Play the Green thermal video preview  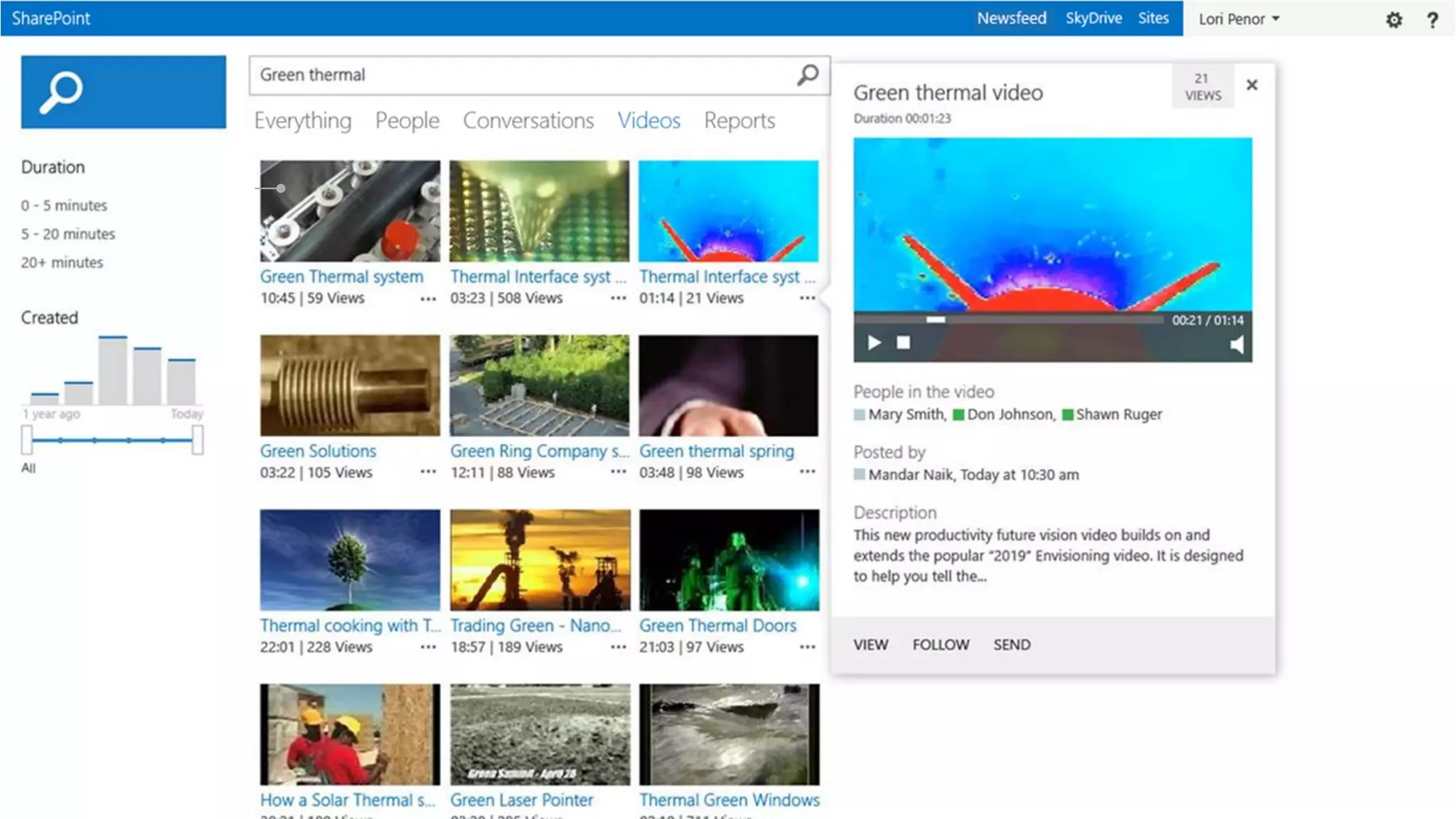click(874, 343)
